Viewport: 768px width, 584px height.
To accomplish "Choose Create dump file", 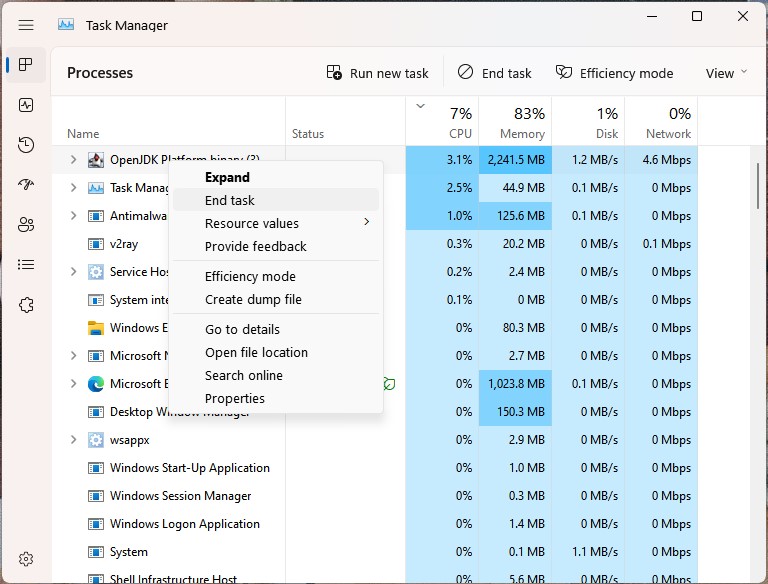I will point(276,299).
